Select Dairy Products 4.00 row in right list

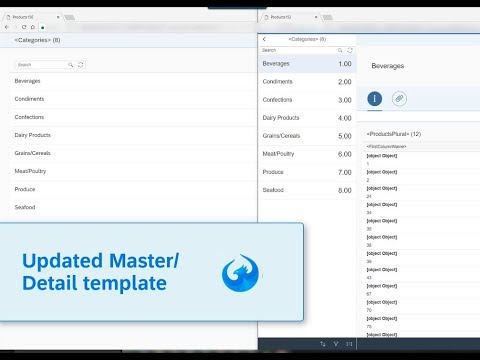(x=307, y=118)
